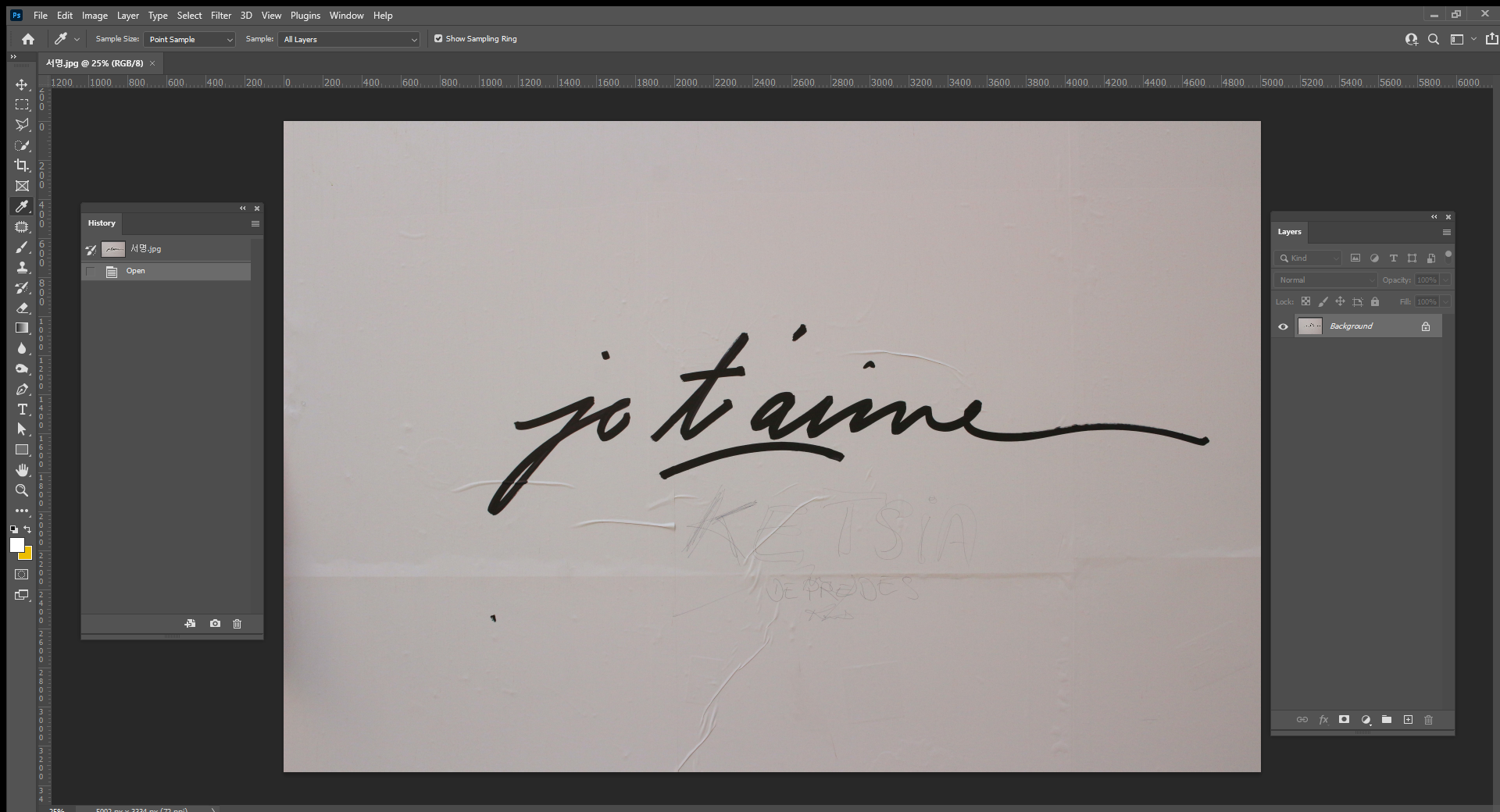
Task: Select the Move tool
Action: coord(22,84)
